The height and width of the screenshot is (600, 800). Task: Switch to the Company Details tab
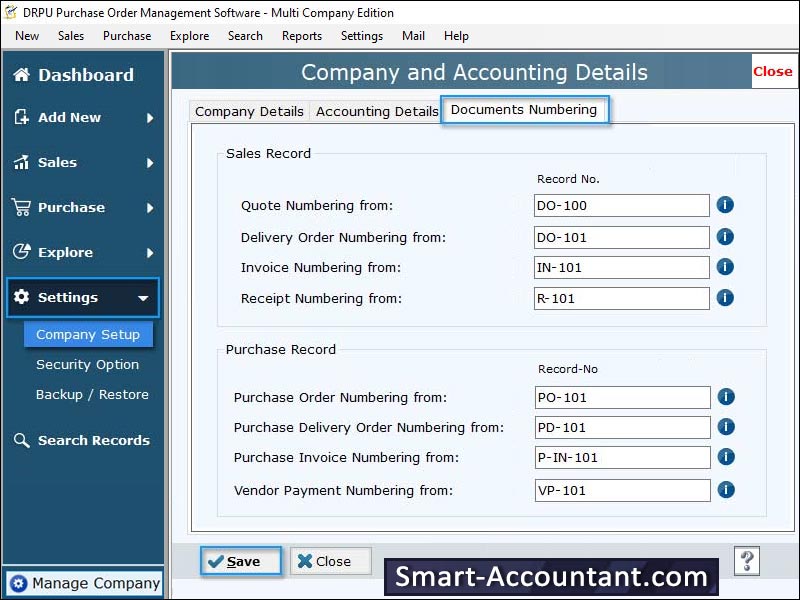tap(249, 111)
